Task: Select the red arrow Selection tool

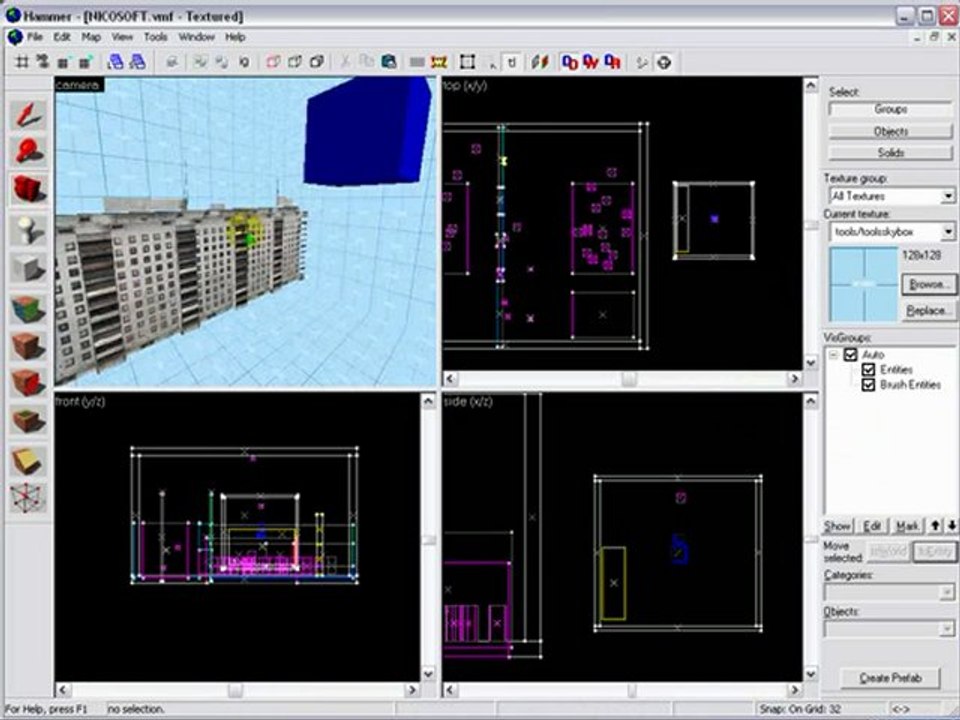Action: point(28,114)
